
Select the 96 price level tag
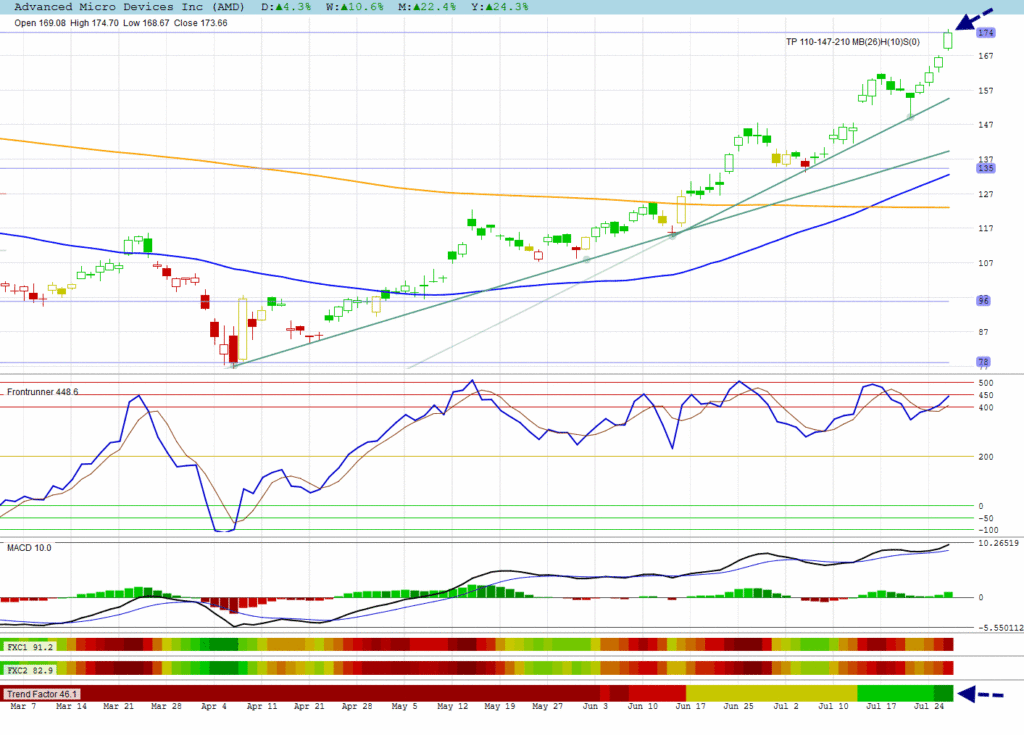984,301
